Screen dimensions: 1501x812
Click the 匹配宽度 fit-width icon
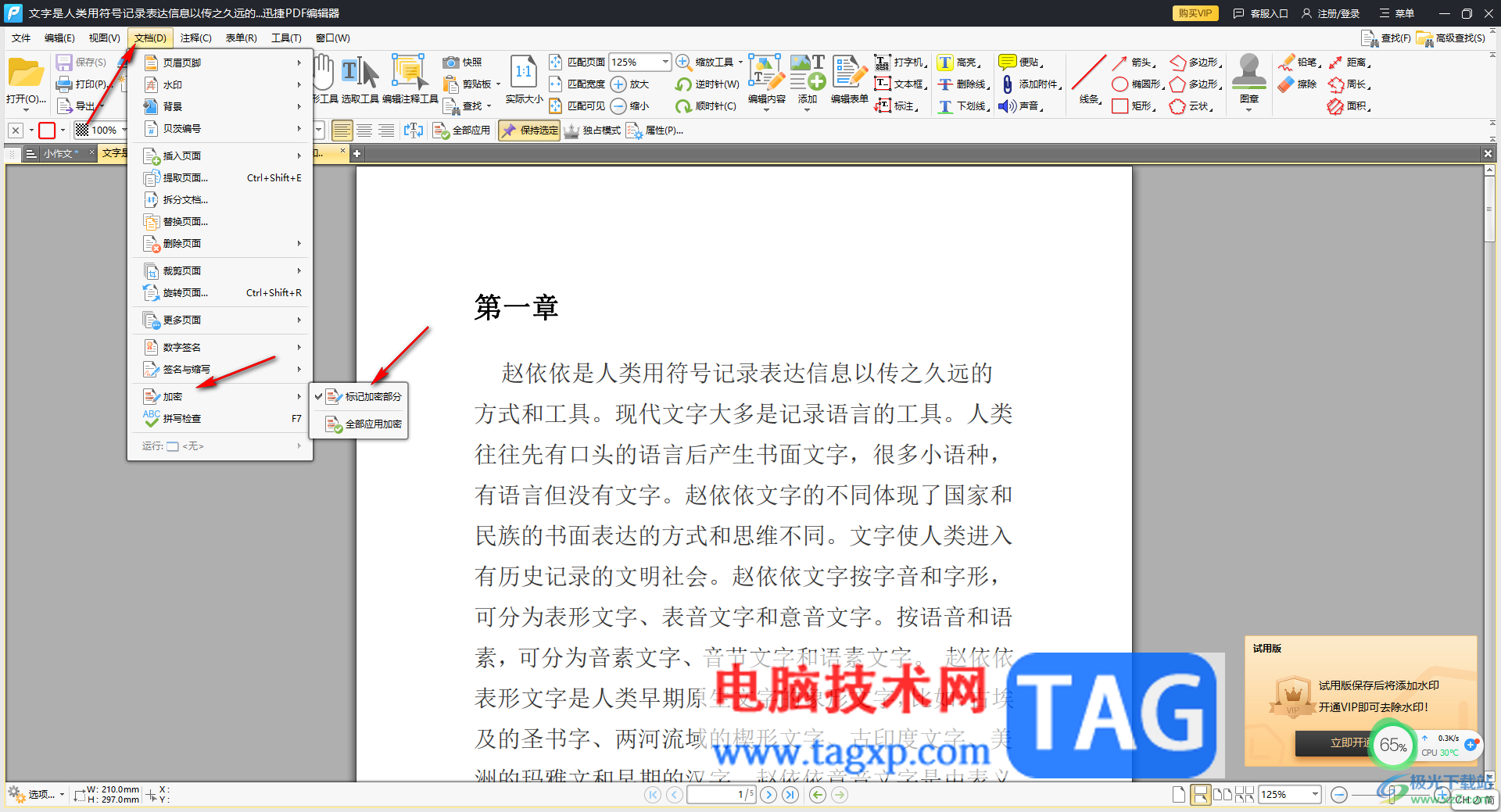point(556,84)
